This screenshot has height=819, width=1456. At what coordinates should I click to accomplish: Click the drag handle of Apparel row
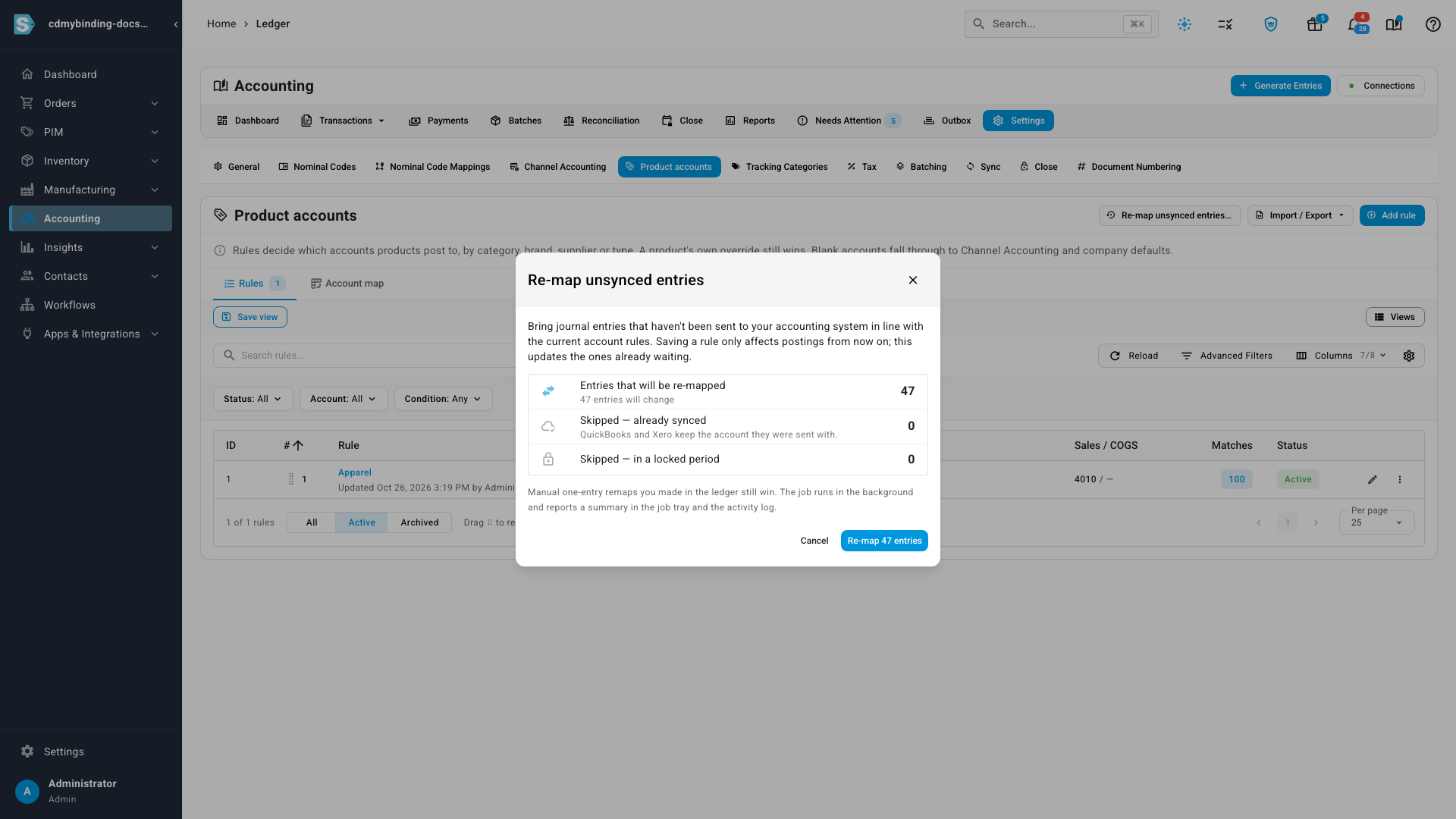click(291, 479)
